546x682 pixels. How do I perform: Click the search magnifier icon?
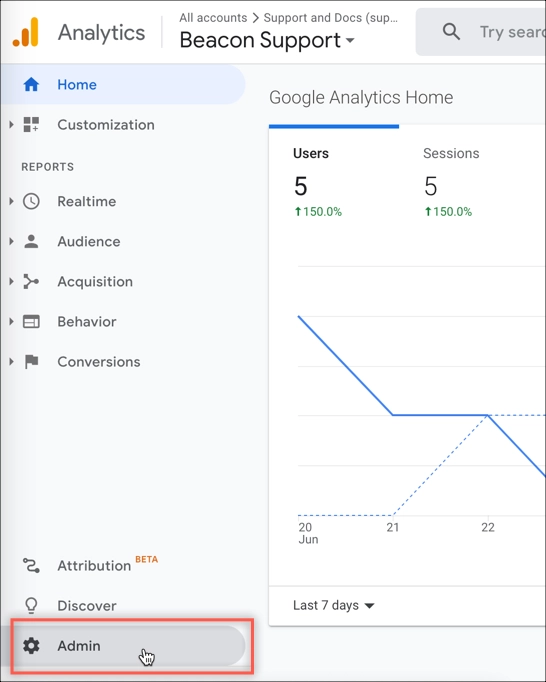tap(451, 32)
